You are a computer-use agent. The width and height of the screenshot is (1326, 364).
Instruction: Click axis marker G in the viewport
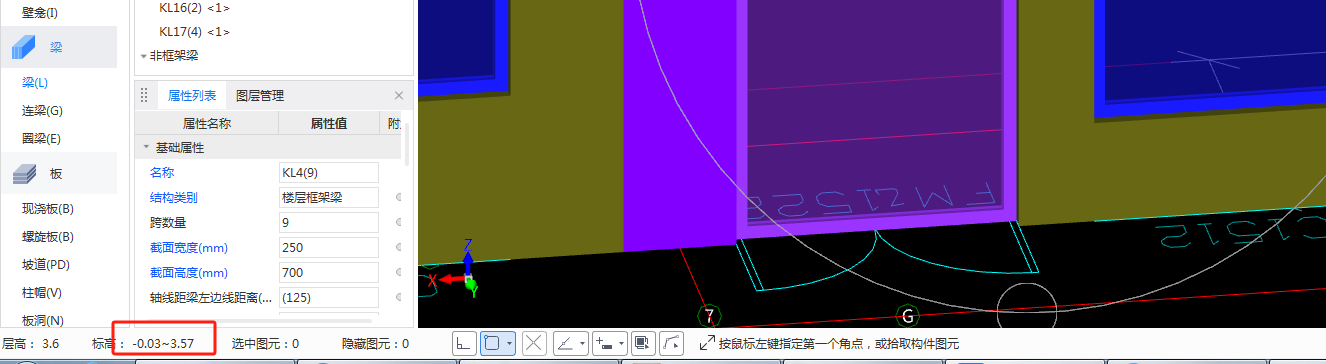click(907, 316)
